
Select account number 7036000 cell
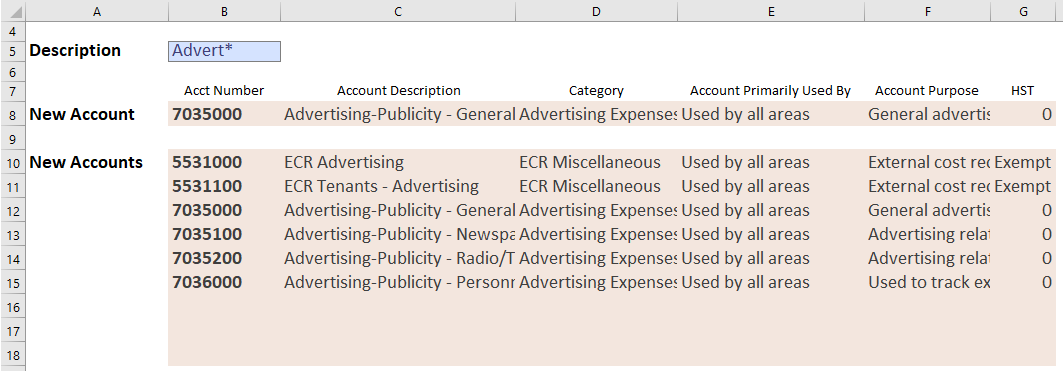click(x=224, y=282)
